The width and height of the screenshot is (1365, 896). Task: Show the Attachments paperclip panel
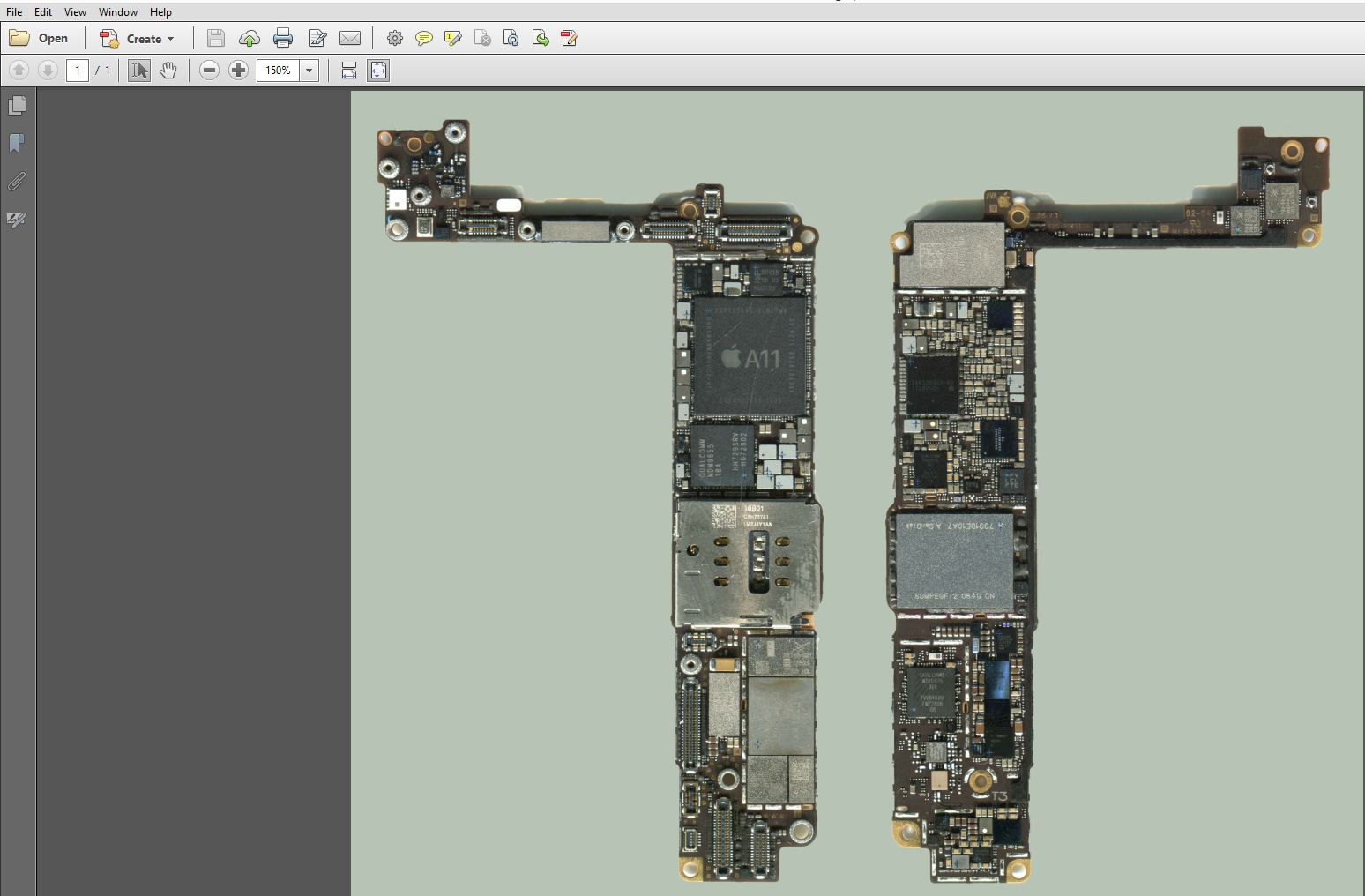pos(17,182)
